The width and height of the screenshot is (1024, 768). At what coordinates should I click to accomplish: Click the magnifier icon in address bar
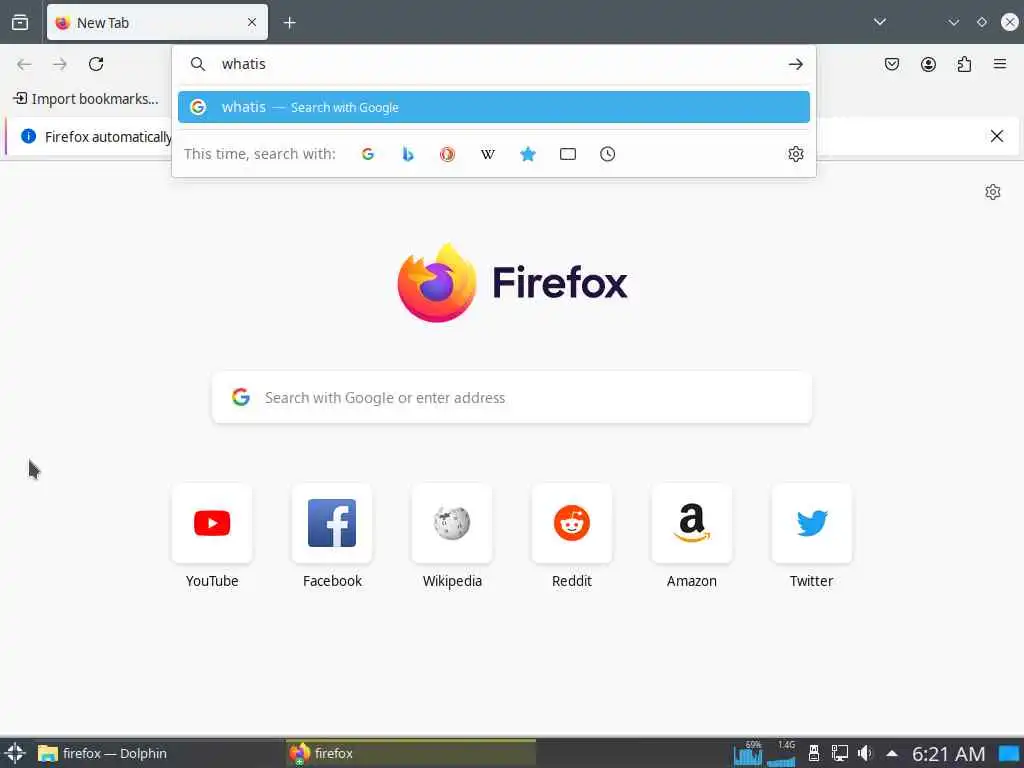197,64
